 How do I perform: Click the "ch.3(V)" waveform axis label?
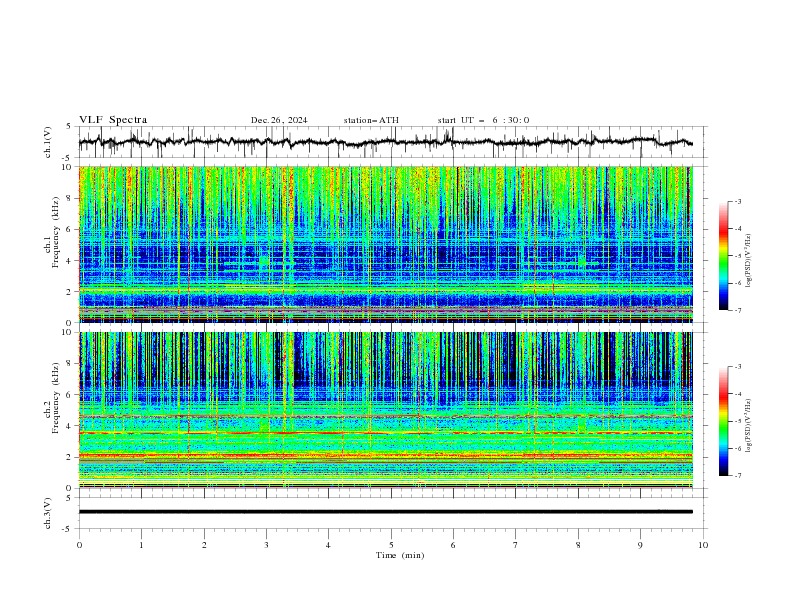click(48, 513)
